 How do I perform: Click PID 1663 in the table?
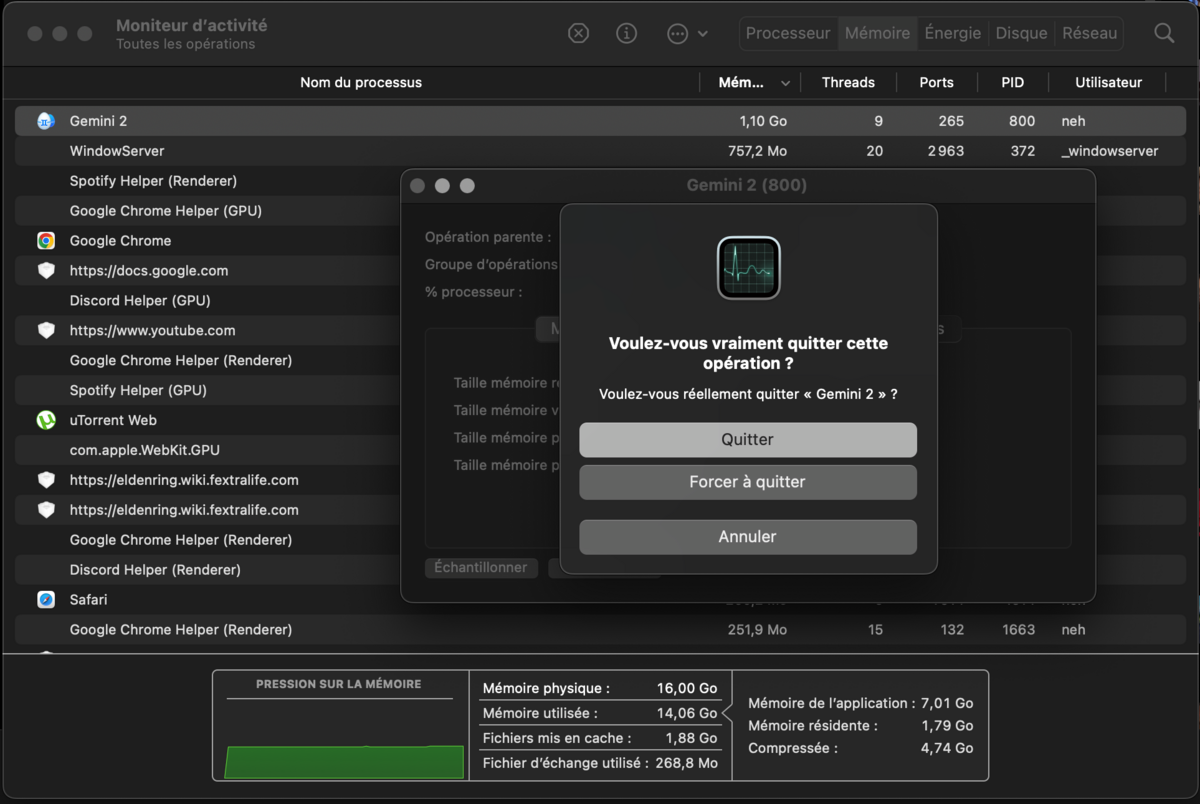[x=1018, y=630]
